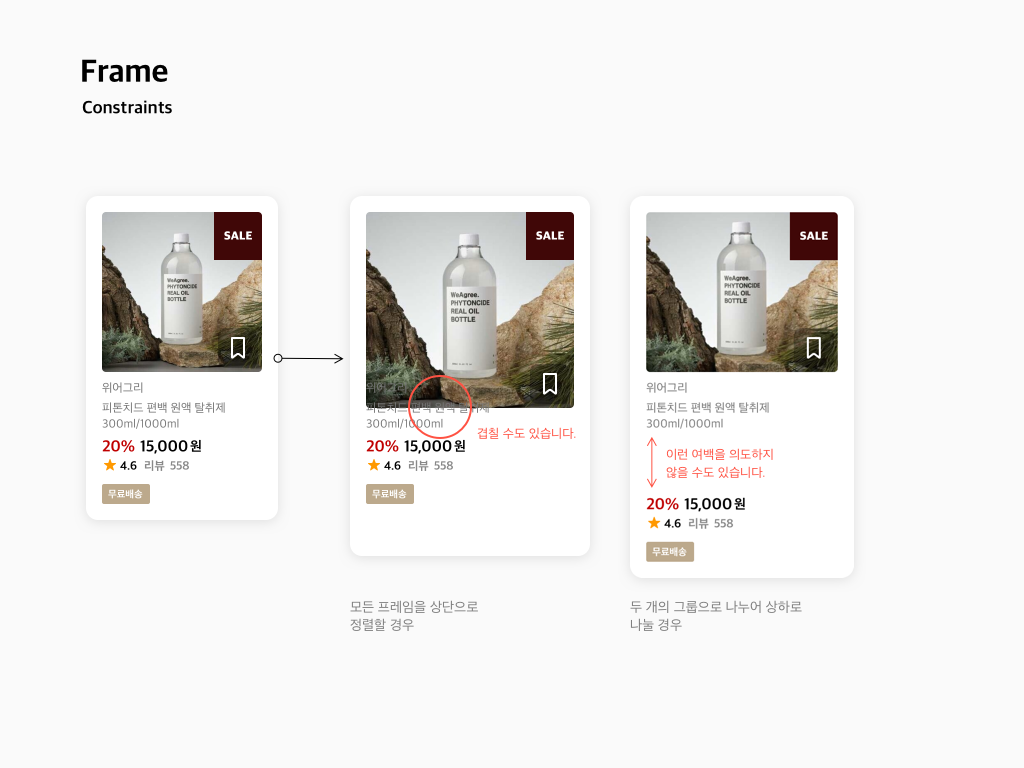Click 무료배송 tag on middle card
Screen dimensions: 1024x768
(389, 494)
